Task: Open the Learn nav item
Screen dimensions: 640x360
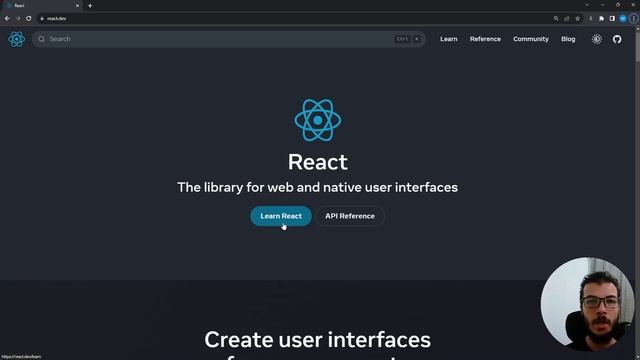Action: tap(449, 39)
